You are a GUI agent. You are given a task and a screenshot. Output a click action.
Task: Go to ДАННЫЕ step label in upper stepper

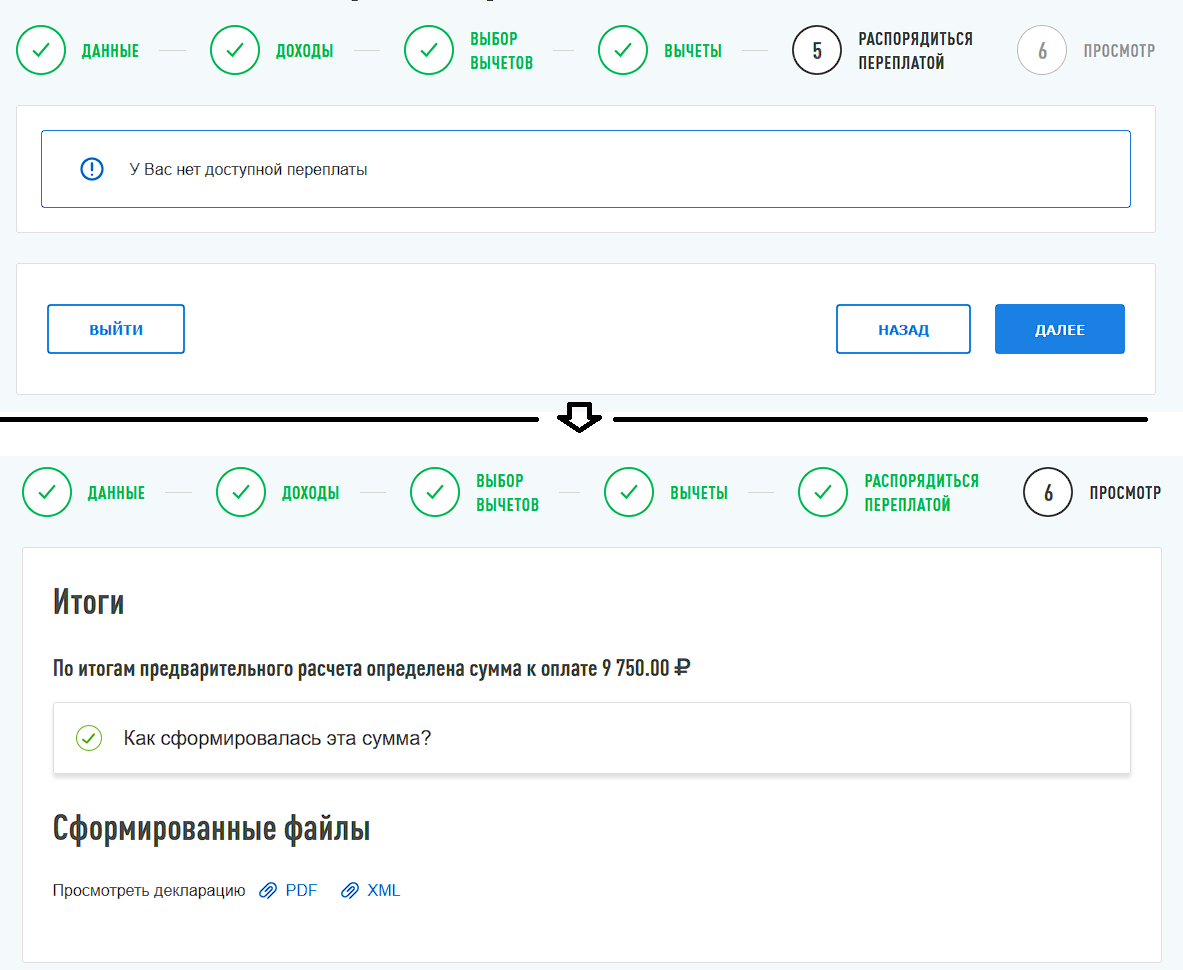coord(110,51)
